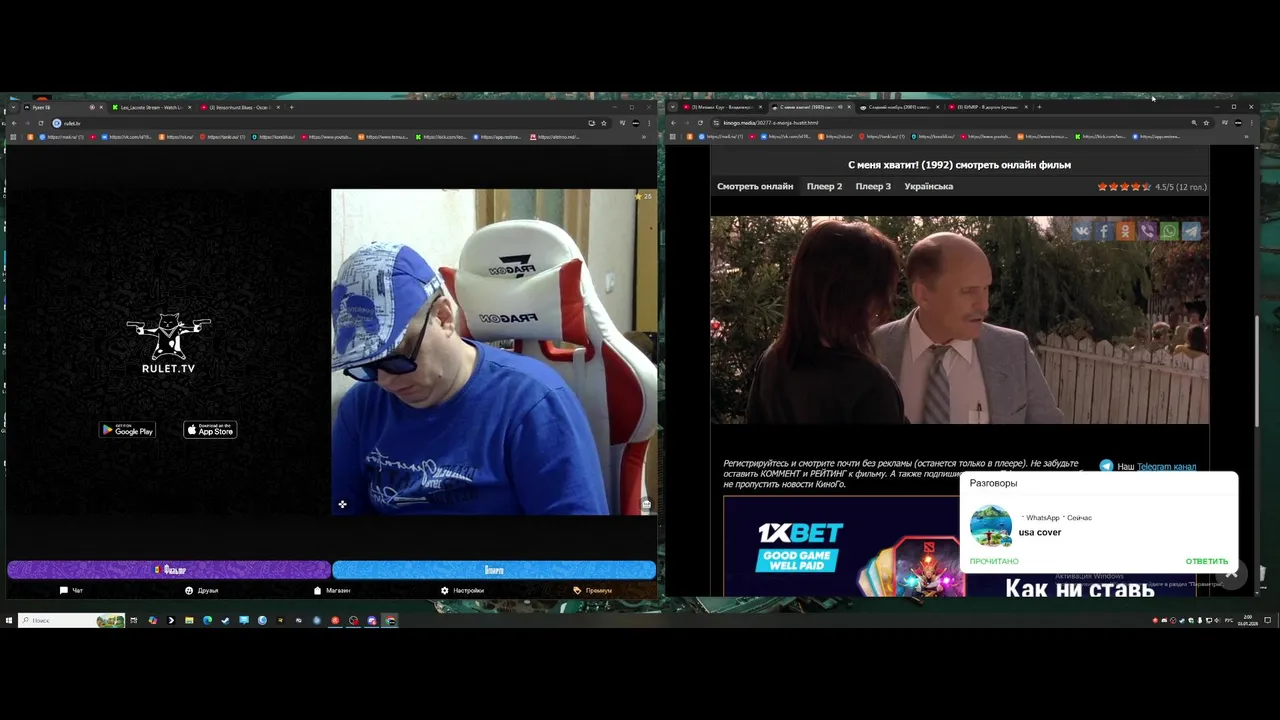Share the film via Viber icon
Image resolution: width=1280 pixels, height=720 pixels.
(x=1148, y=231)
